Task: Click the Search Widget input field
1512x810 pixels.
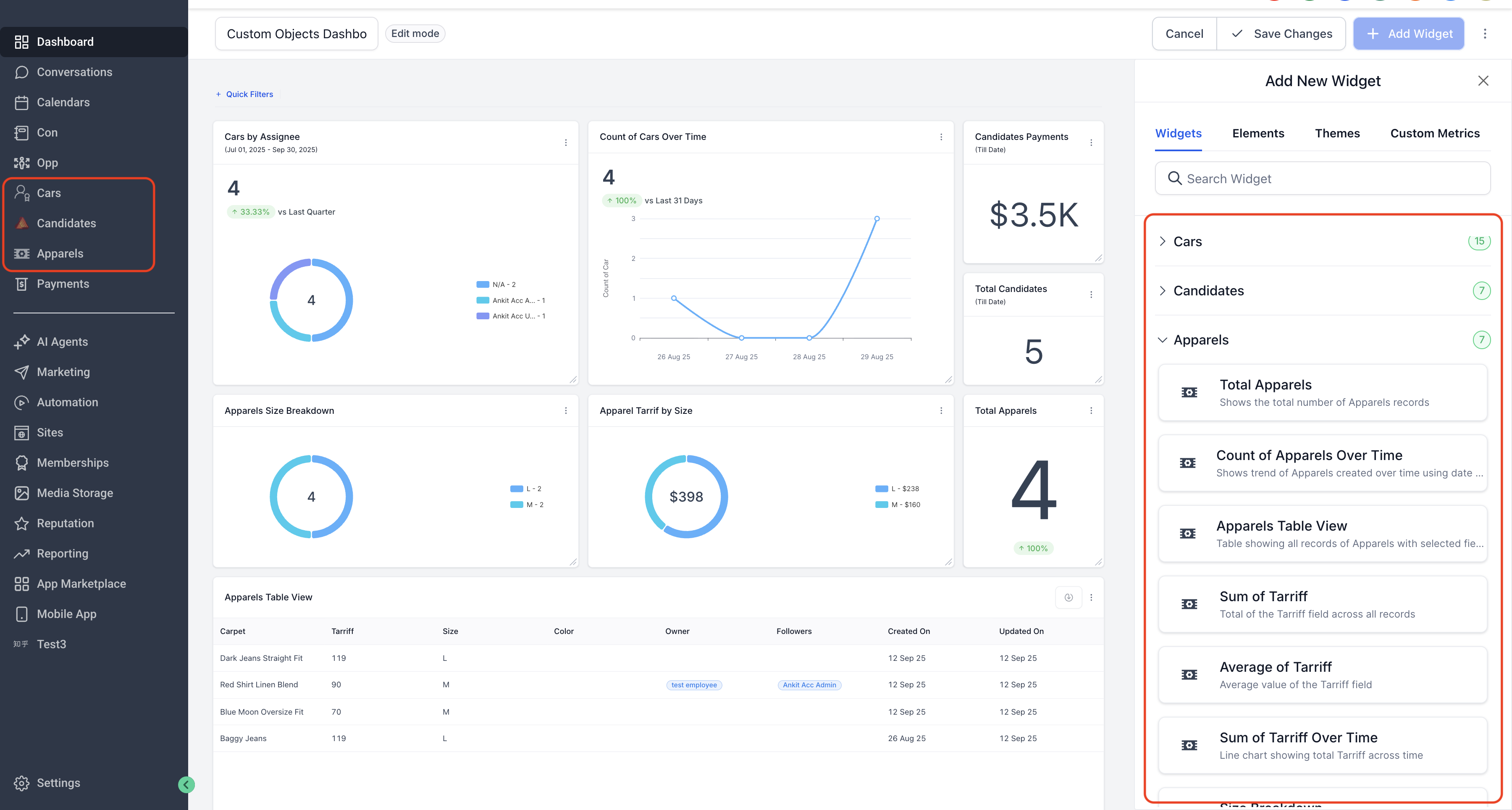Action: coord(1323,179)
